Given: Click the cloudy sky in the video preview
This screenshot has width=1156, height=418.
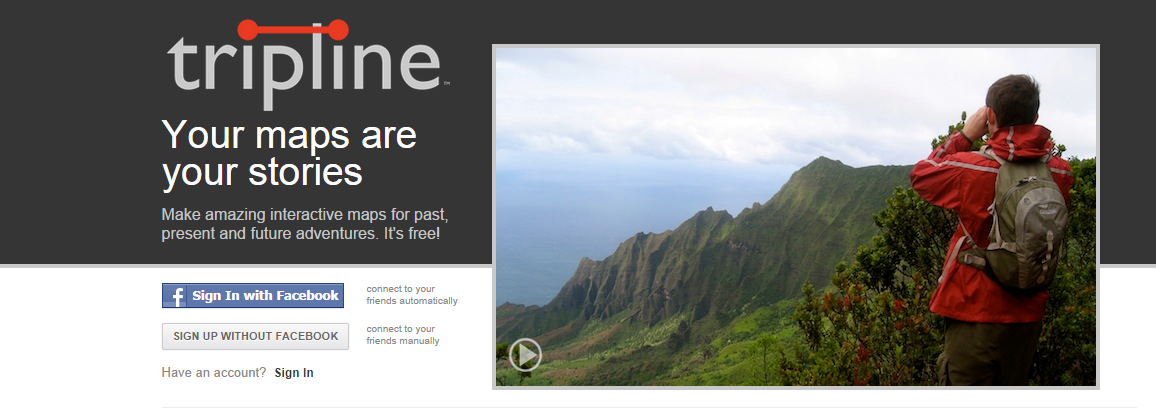Looking at the screenshot, I should click(700, 100).
